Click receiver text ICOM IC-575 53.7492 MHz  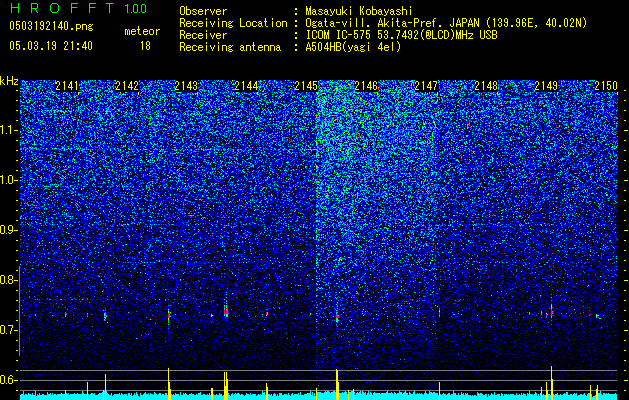click(x=402, y=35)
